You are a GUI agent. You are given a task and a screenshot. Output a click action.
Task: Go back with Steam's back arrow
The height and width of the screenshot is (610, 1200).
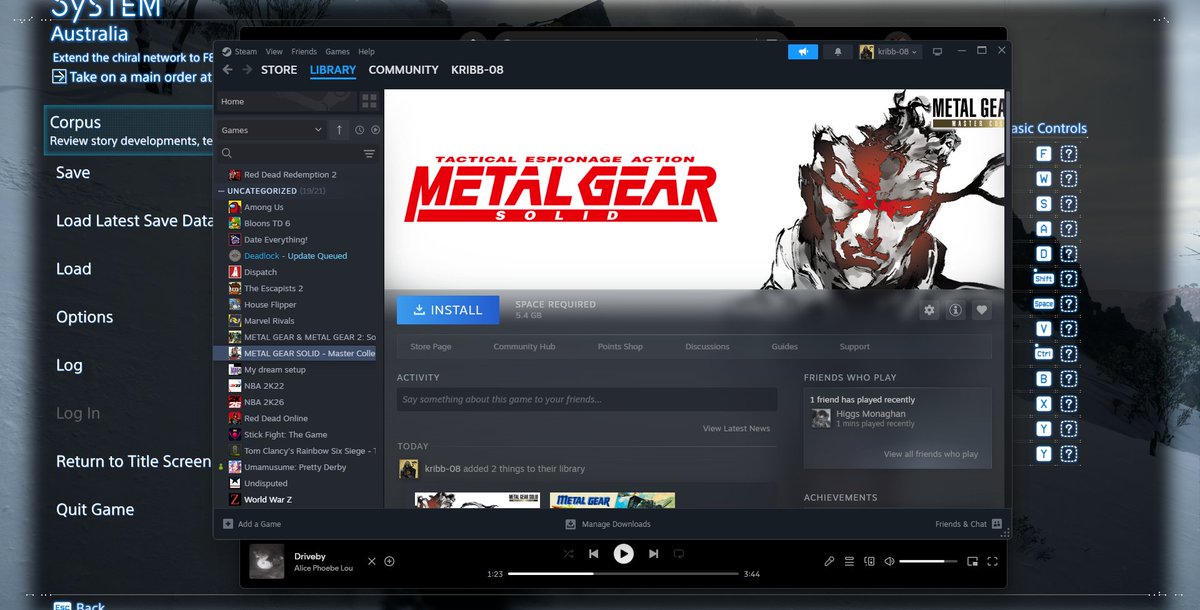[x=228, y=70]
